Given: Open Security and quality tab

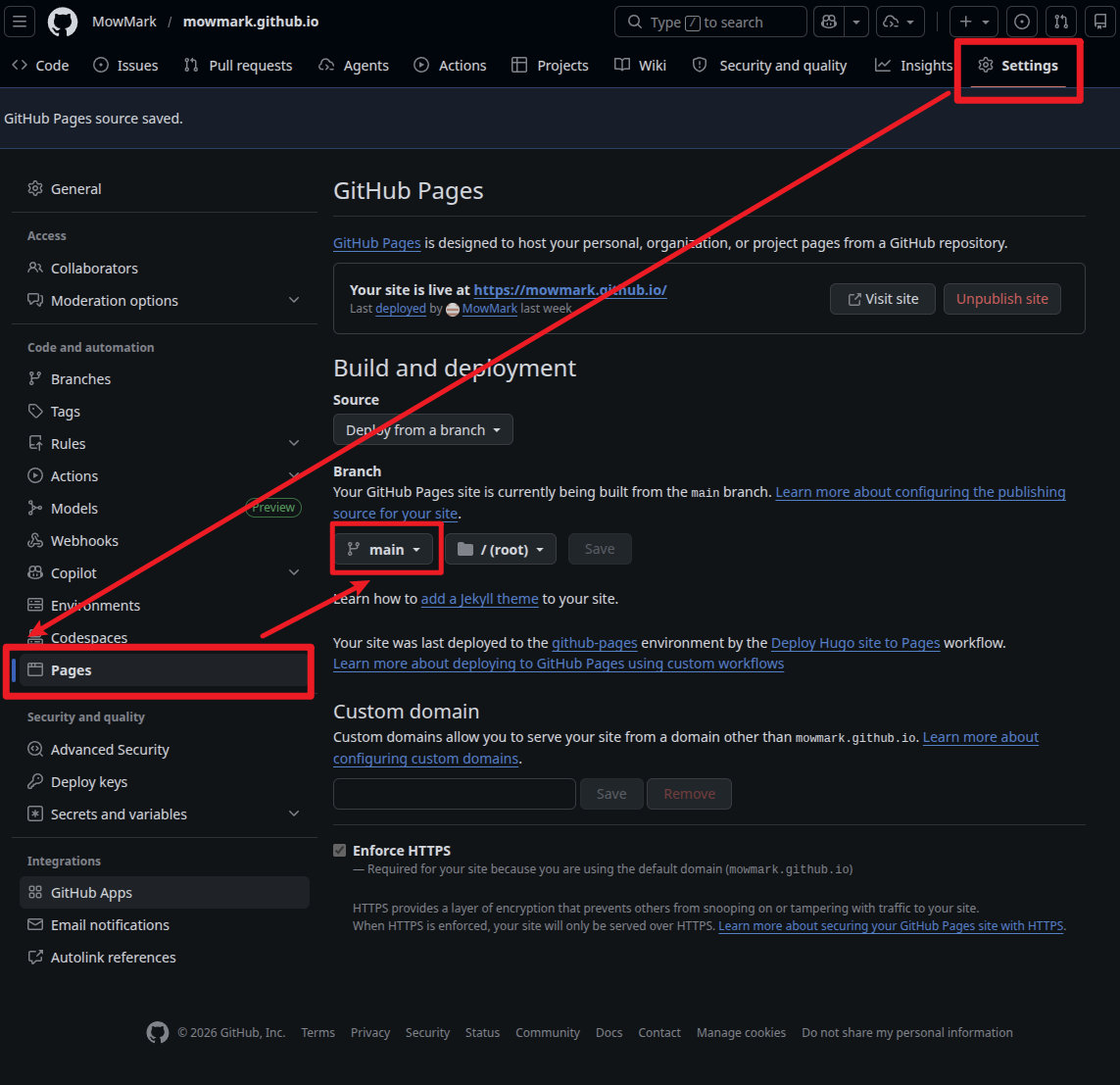Looking at the screenshot, I should [x=770, y=65].
